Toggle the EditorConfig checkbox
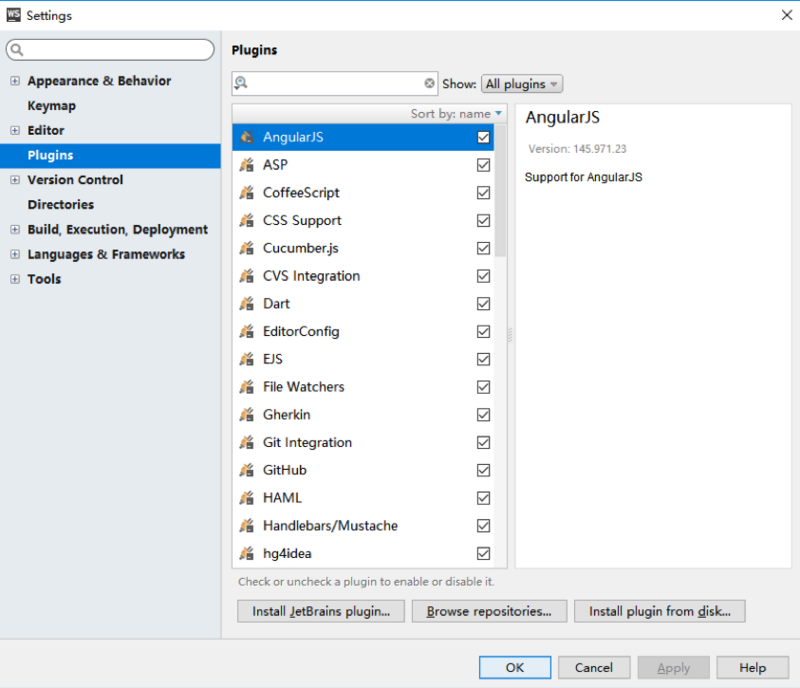This screenshot has height=688, width=800. pos(483,331)
